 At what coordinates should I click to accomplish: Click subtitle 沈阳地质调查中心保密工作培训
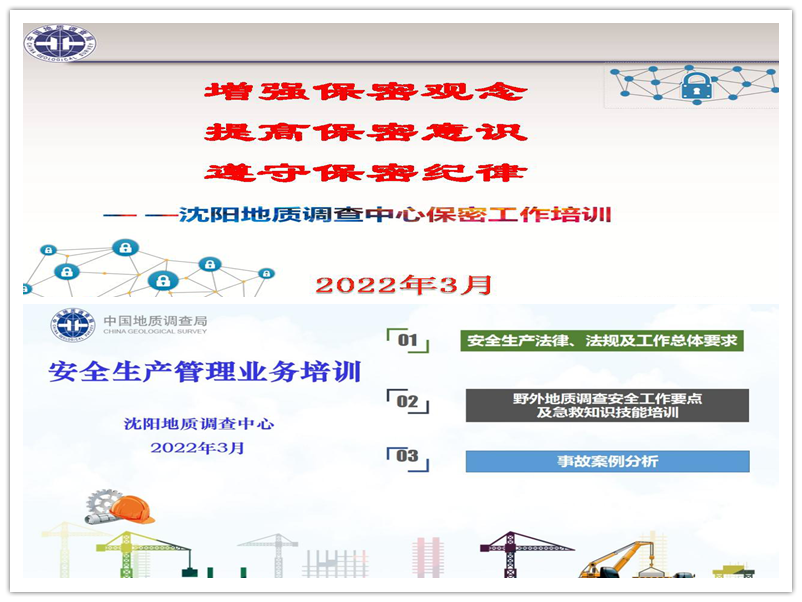point(395,214)
